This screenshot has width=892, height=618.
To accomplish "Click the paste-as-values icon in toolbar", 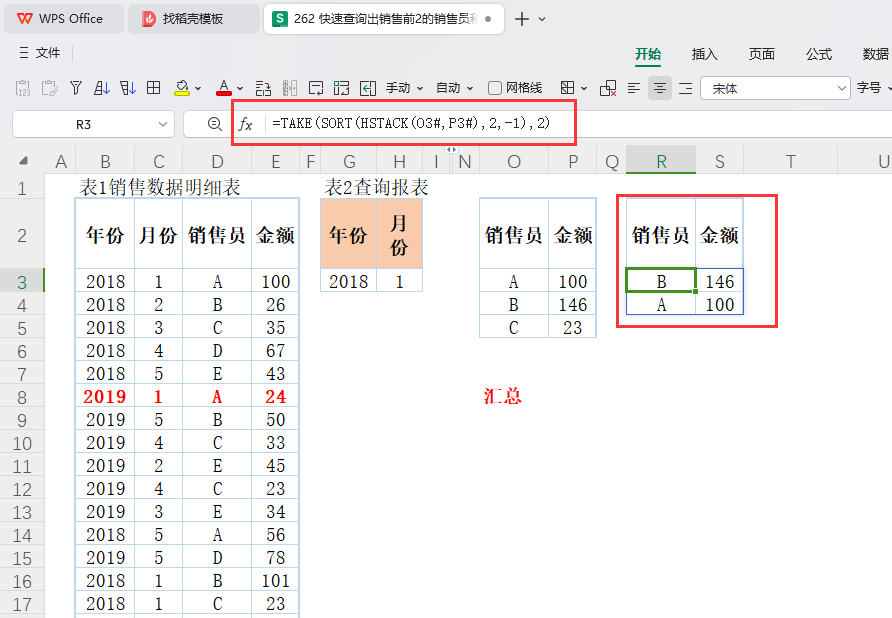I will pyautogui.click(x=23, y=88).
